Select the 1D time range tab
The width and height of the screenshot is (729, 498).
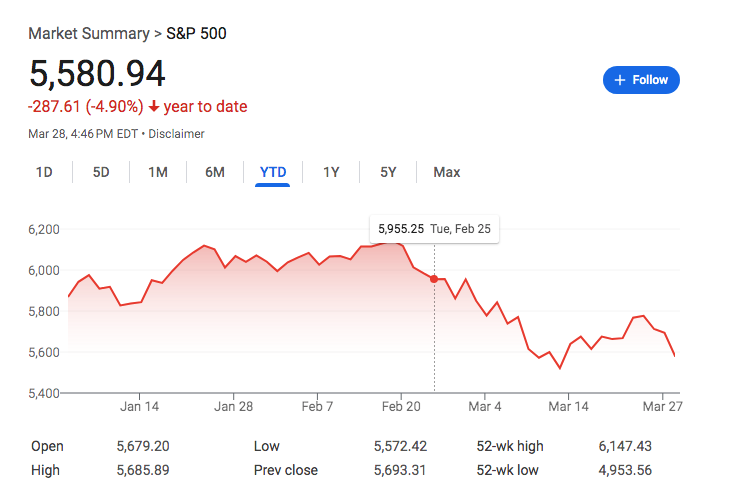[x=44, y=172]
